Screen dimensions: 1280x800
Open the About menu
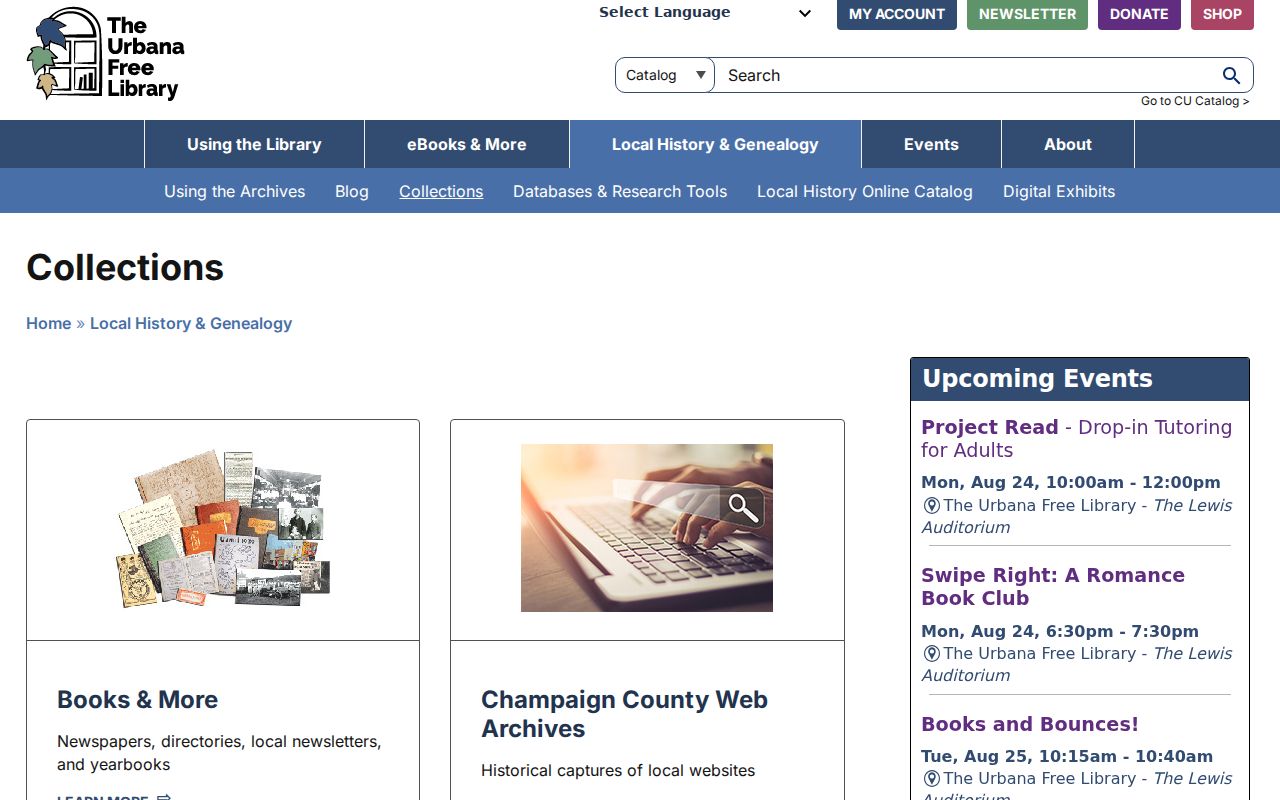pyautogui.click(x=1068, y=144)
